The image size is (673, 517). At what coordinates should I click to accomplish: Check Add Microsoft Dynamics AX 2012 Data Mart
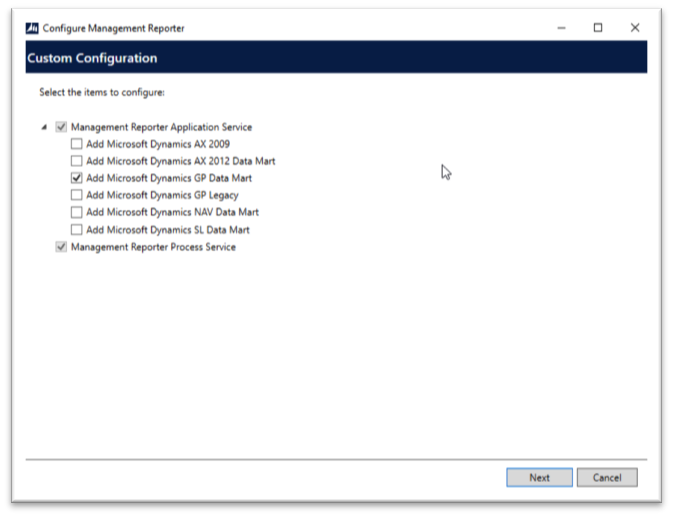(x=77, y=161)
